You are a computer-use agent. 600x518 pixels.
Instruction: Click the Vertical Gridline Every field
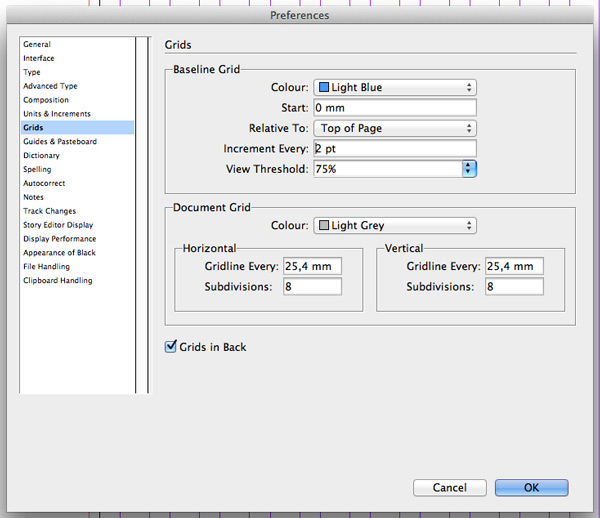[x=514, y=266]
